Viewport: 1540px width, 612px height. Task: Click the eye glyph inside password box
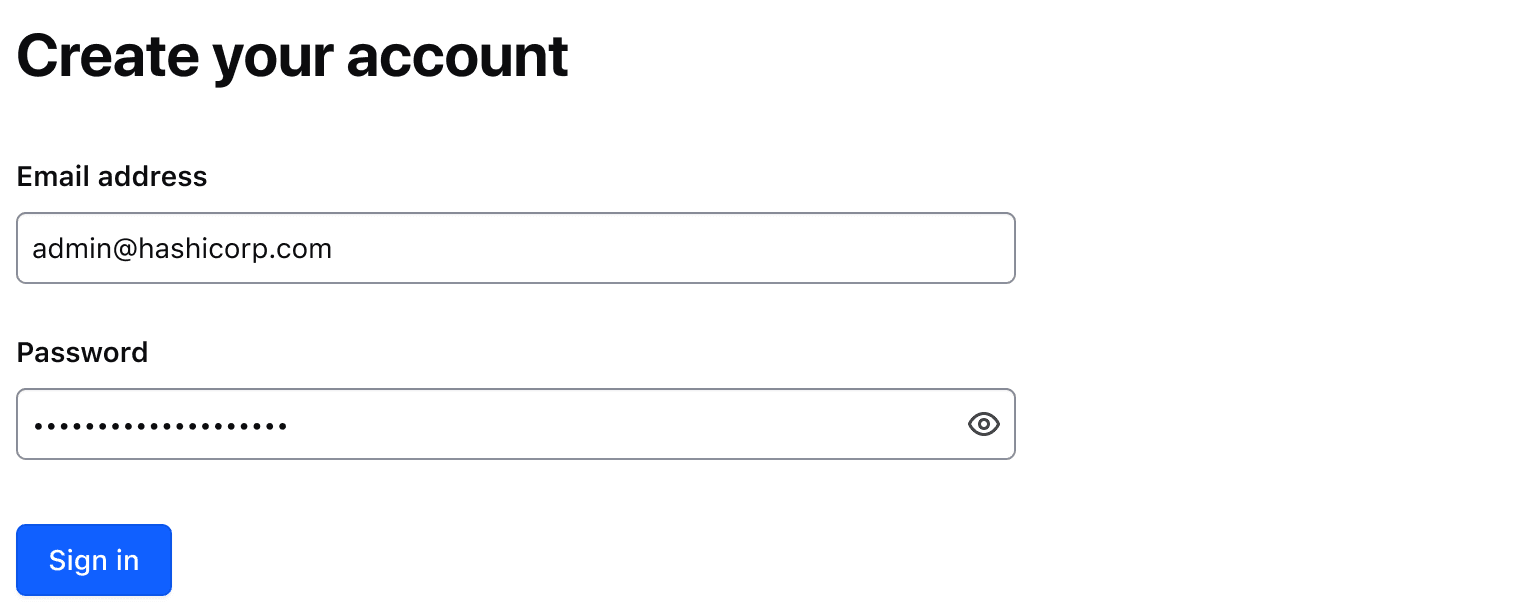[x=983, y=424]
